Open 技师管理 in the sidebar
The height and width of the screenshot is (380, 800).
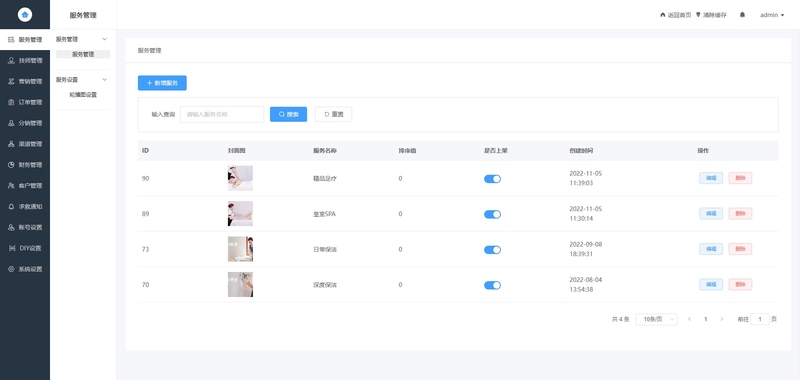pyautogui.click(x=25, y=60)
